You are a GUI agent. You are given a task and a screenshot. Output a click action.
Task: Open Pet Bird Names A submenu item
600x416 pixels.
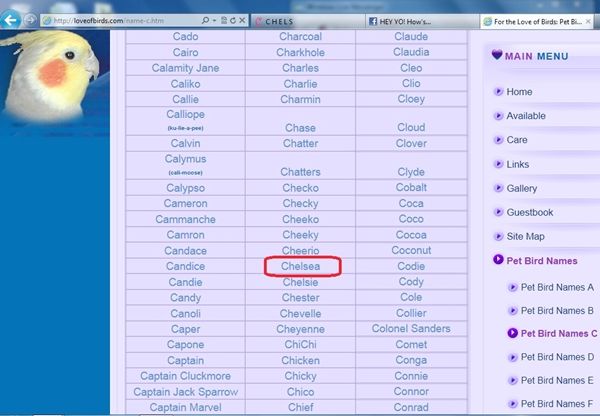[x=557, y=287]
